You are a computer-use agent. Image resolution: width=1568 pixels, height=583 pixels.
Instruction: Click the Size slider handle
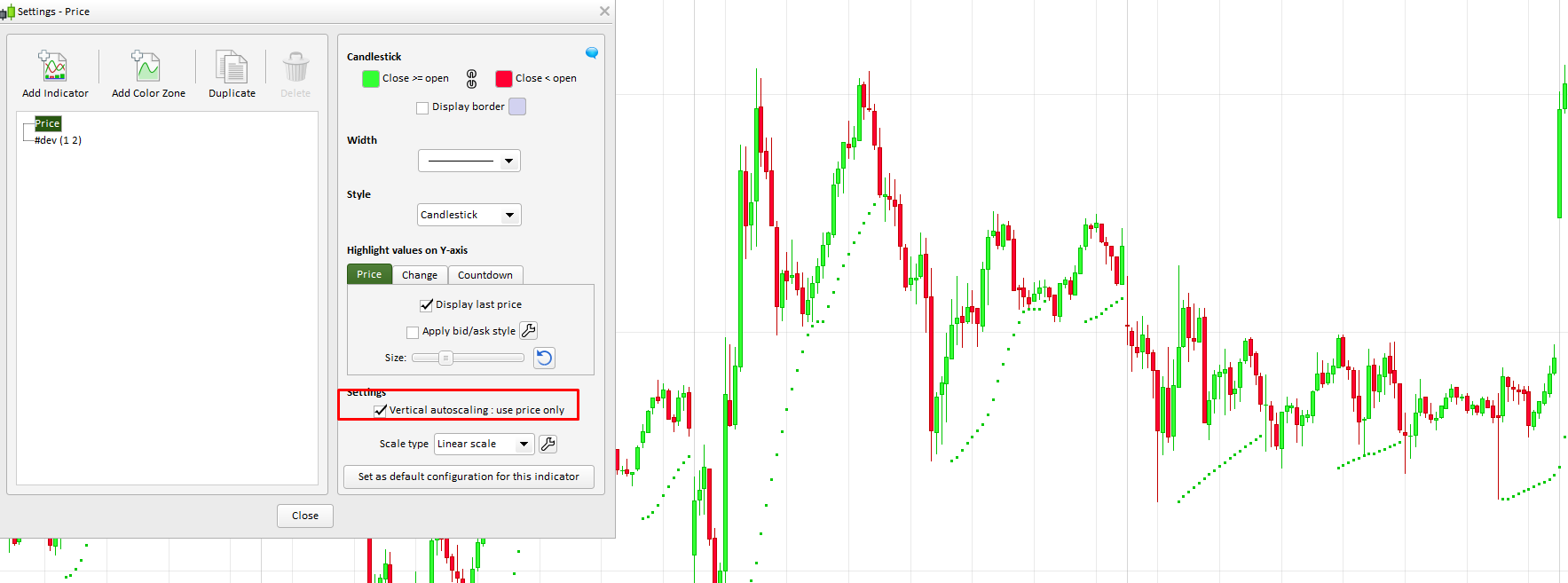click(x=445, y=358)
